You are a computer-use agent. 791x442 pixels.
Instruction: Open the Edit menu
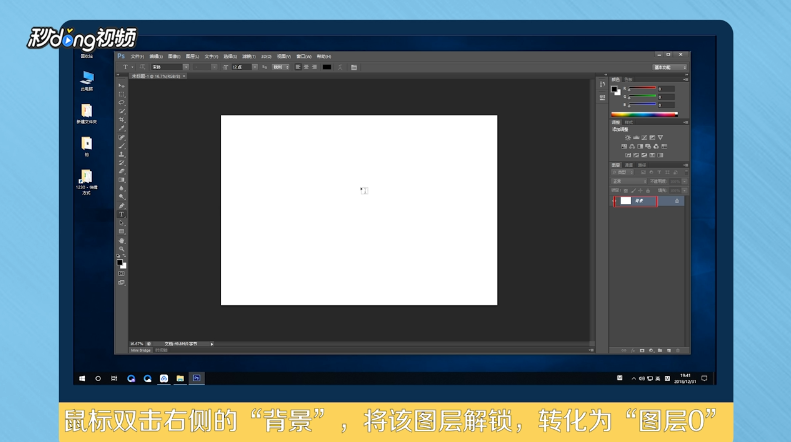tap(156, 57)
